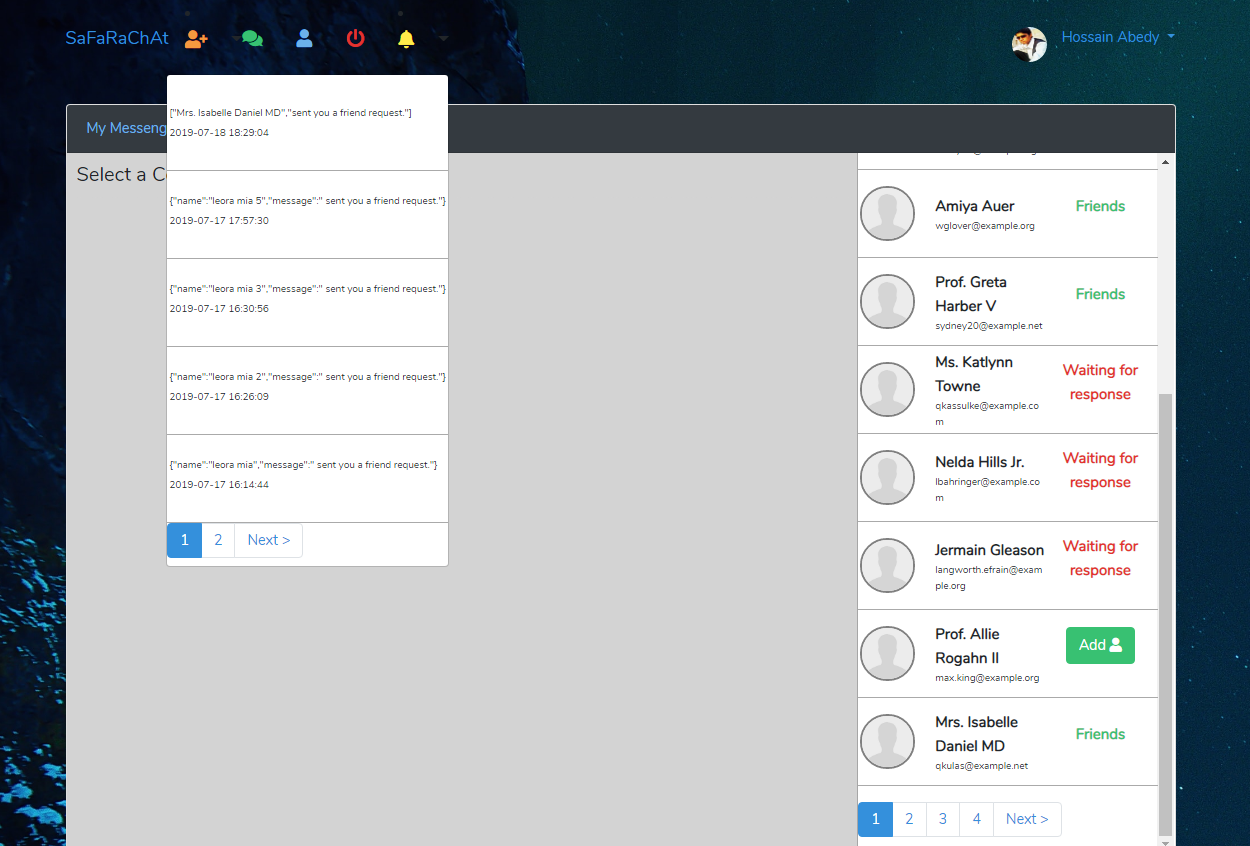Go to page 2 of notifications list
This screenshot has width=1250, height=846.
tap(218, 540)
